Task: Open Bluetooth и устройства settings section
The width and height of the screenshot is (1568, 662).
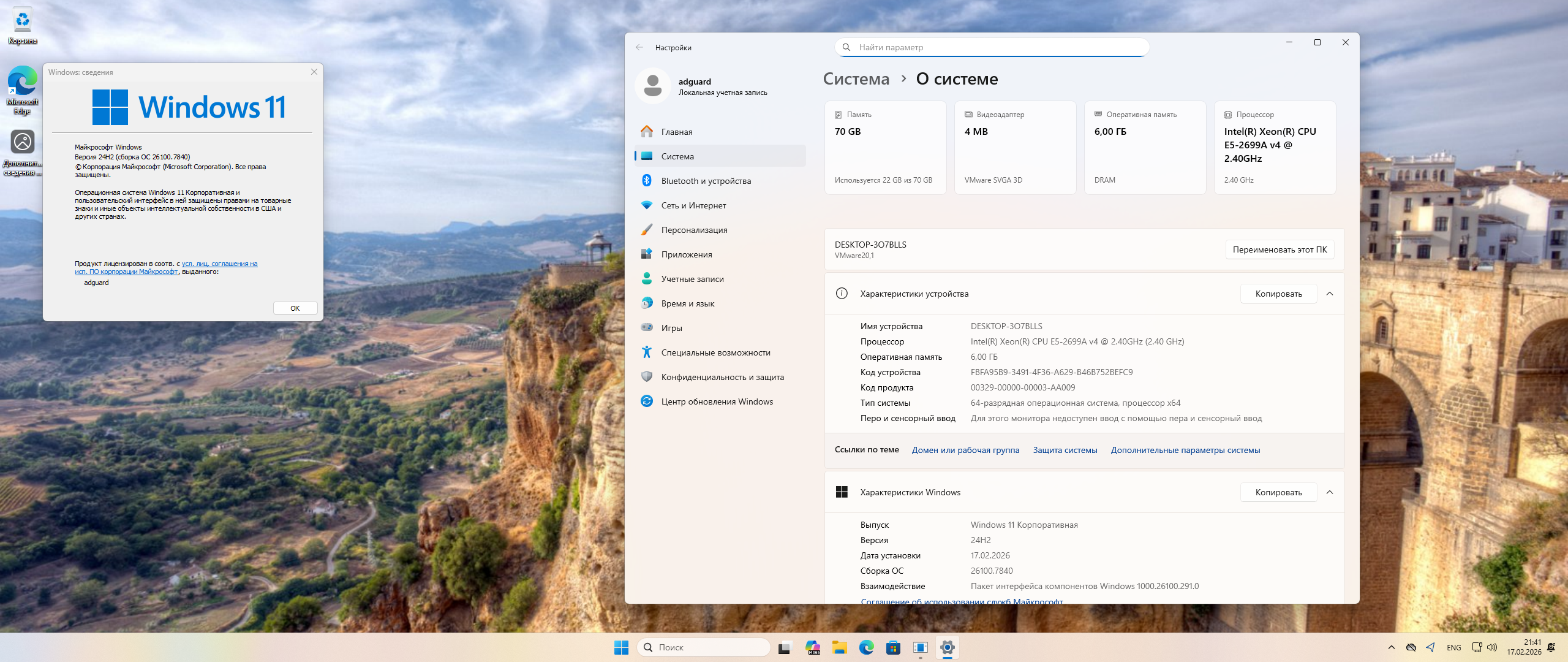Action: (x=706, y=181)
